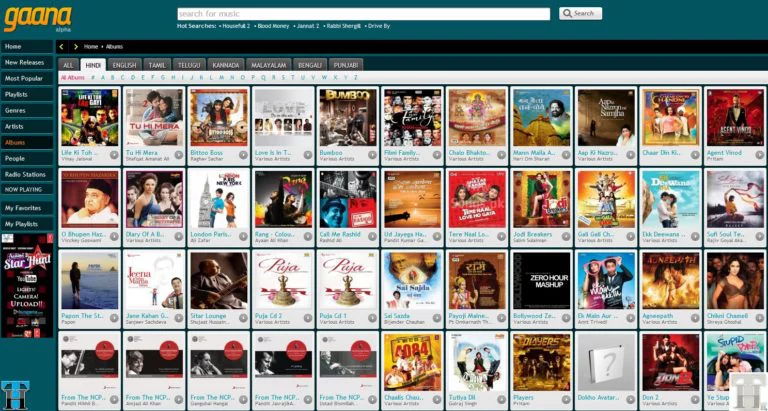Open New Releases in sidebar

(x=27, y=62)
